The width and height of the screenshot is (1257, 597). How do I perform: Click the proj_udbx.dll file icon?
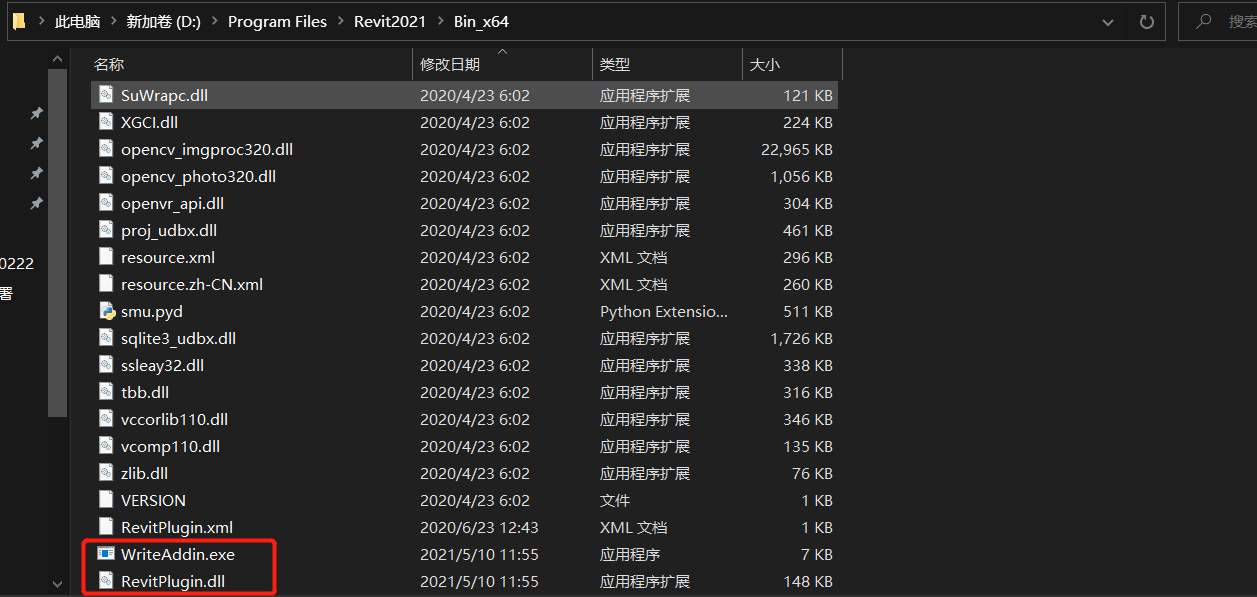(x=106, y=230)
